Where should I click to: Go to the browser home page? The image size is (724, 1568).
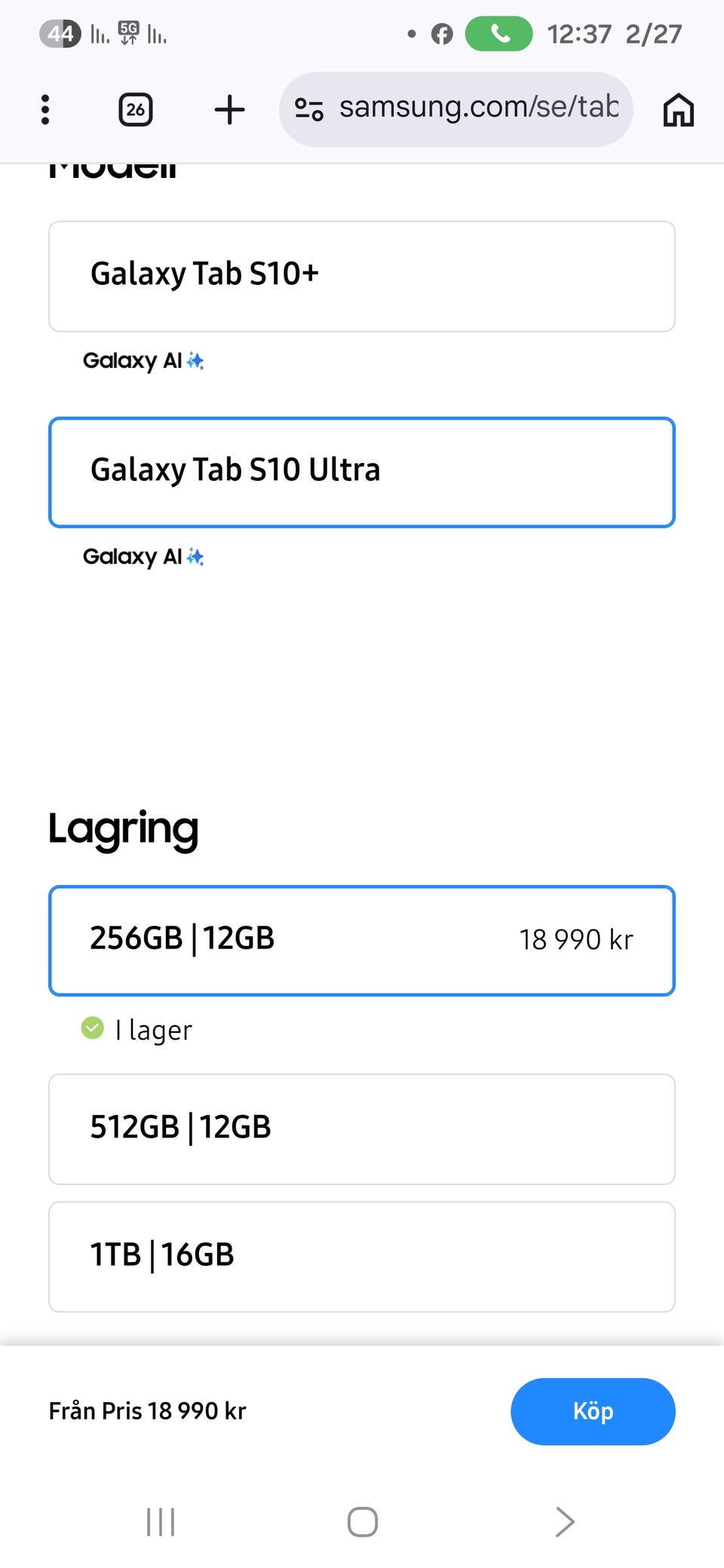coord(678,110)
